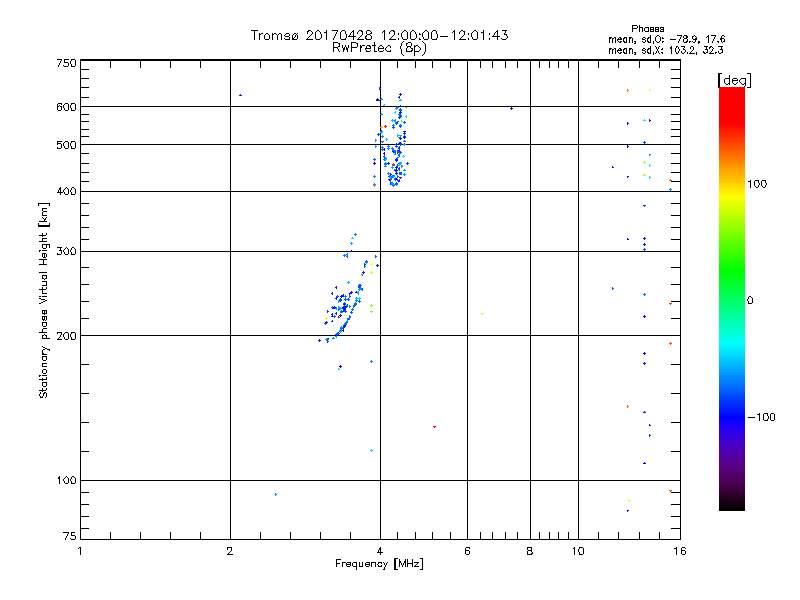
Task: Click the lone blue data point just above 2 MHz
Action: click(x=240, y=95)
